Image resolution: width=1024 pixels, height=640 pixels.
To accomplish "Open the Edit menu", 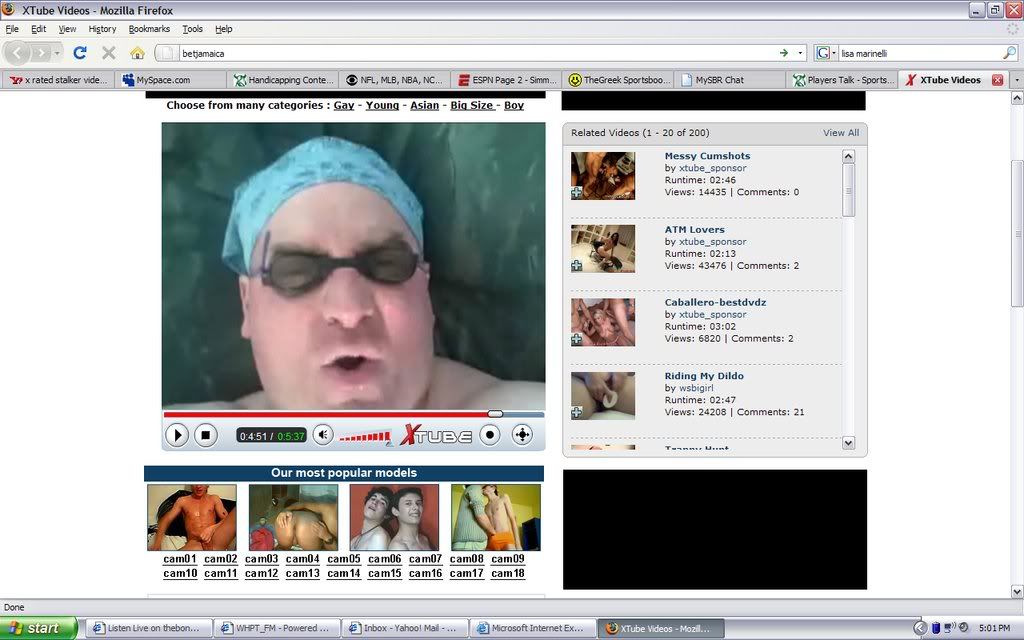I will click(39, 29).
